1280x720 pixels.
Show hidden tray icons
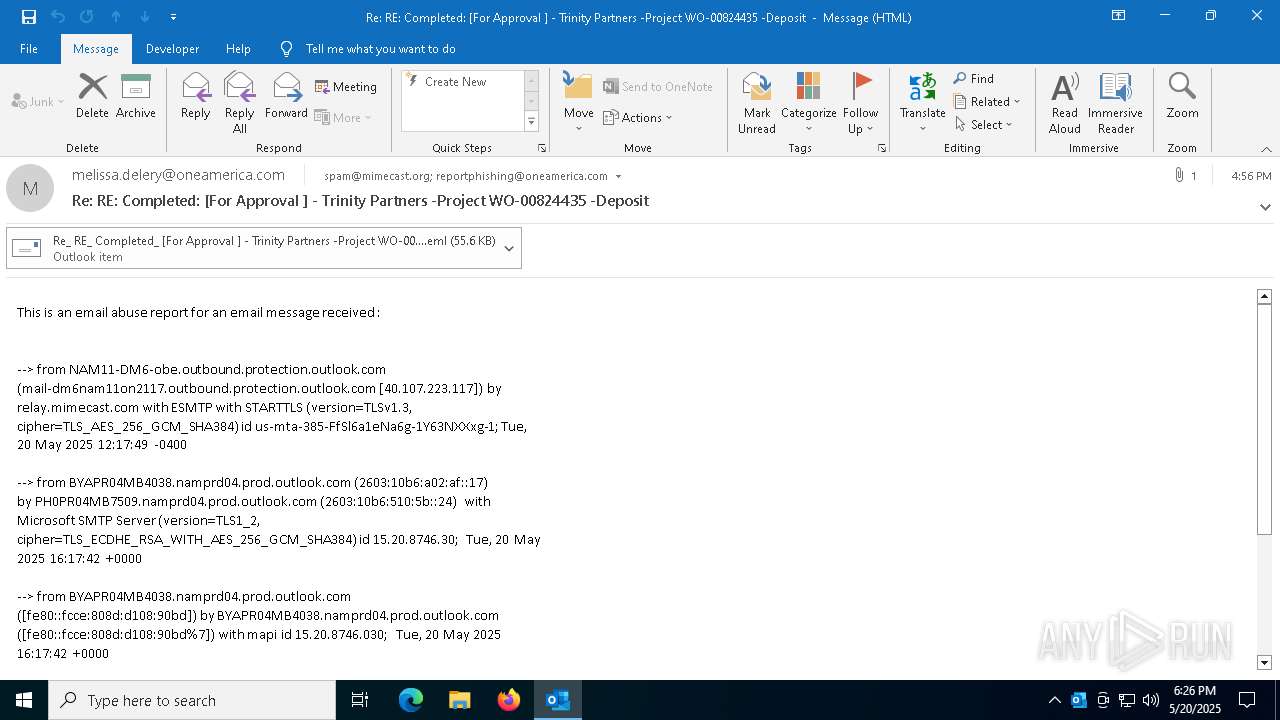click(x=1054, y=700)
